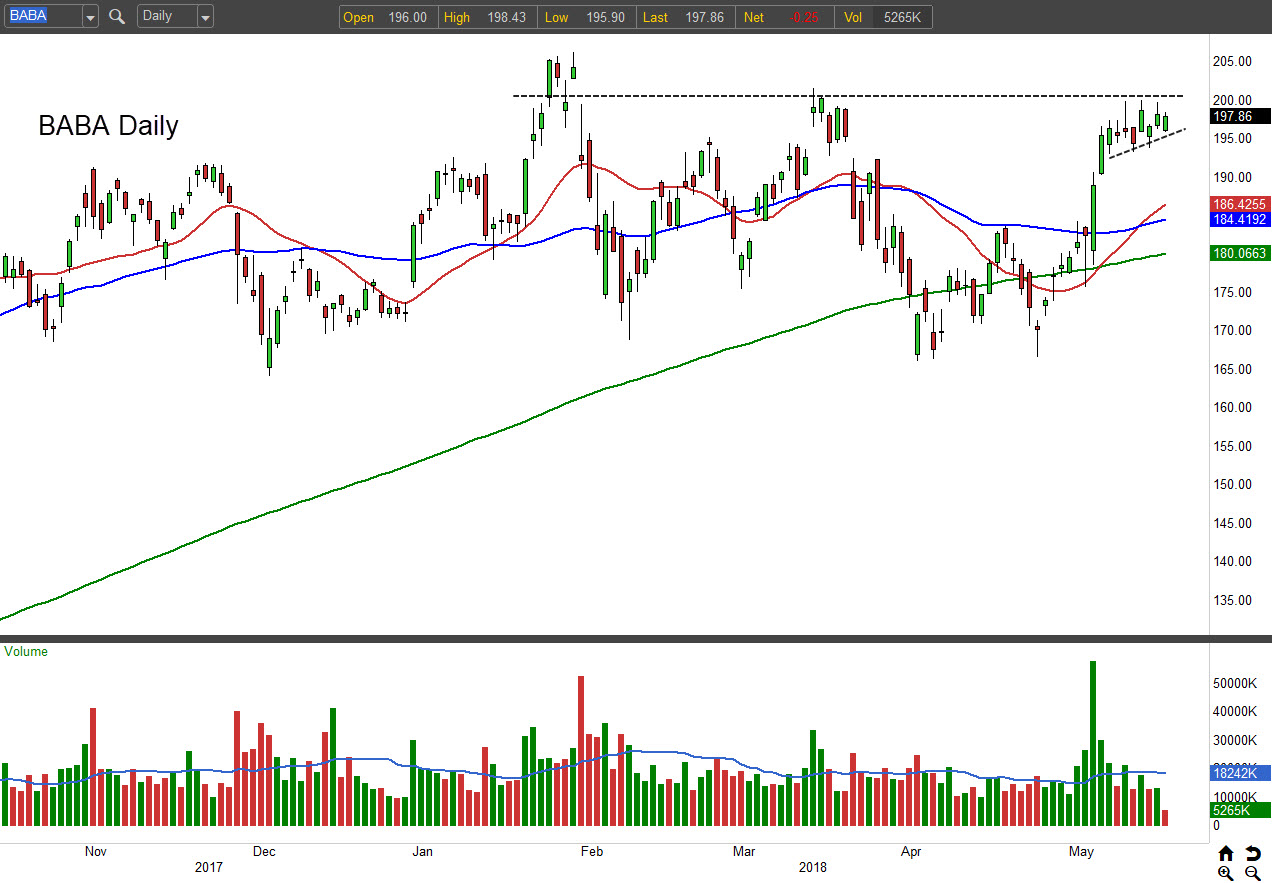The width and height of the screenshot is (1272, 883).
Task: Click the 18242K average volume label
Action: point(1239,773)
